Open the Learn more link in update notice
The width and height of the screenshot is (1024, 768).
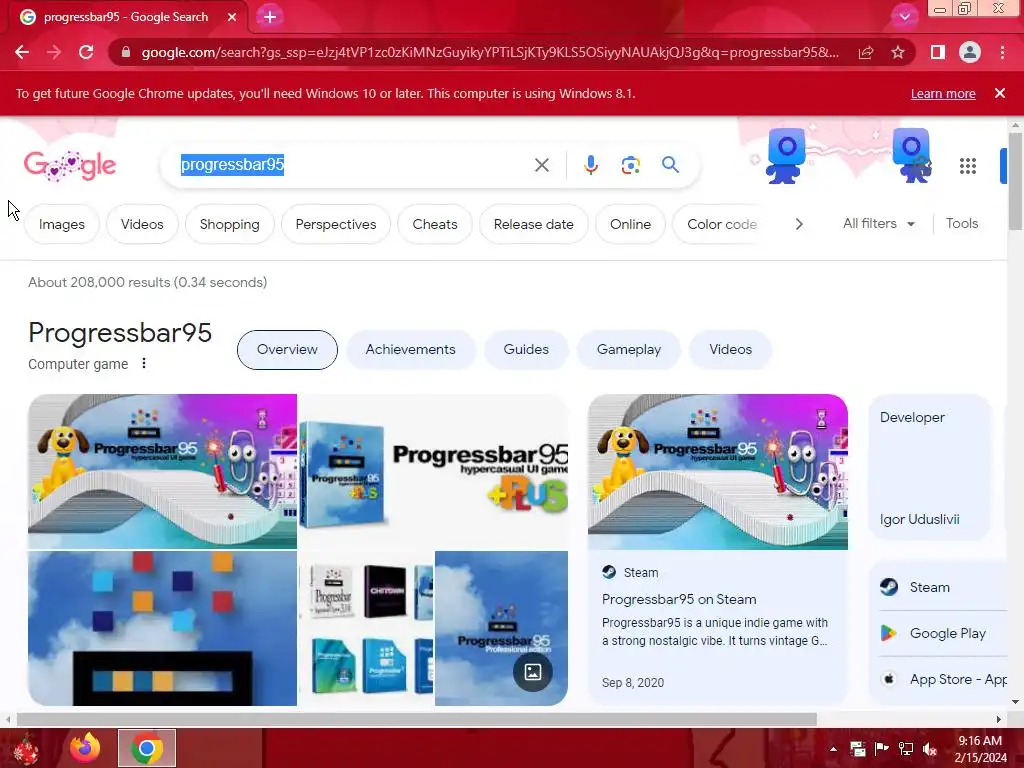pyautogui.click(x=943, y=93)
